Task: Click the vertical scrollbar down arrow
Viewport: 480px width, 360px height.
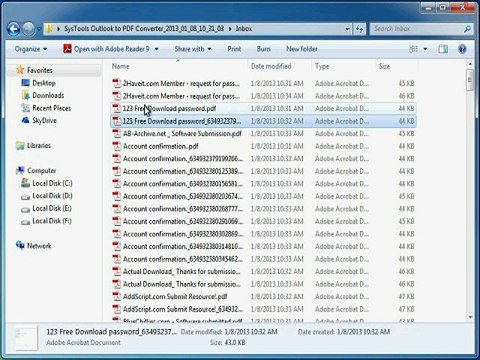Action: click(470, 317)
